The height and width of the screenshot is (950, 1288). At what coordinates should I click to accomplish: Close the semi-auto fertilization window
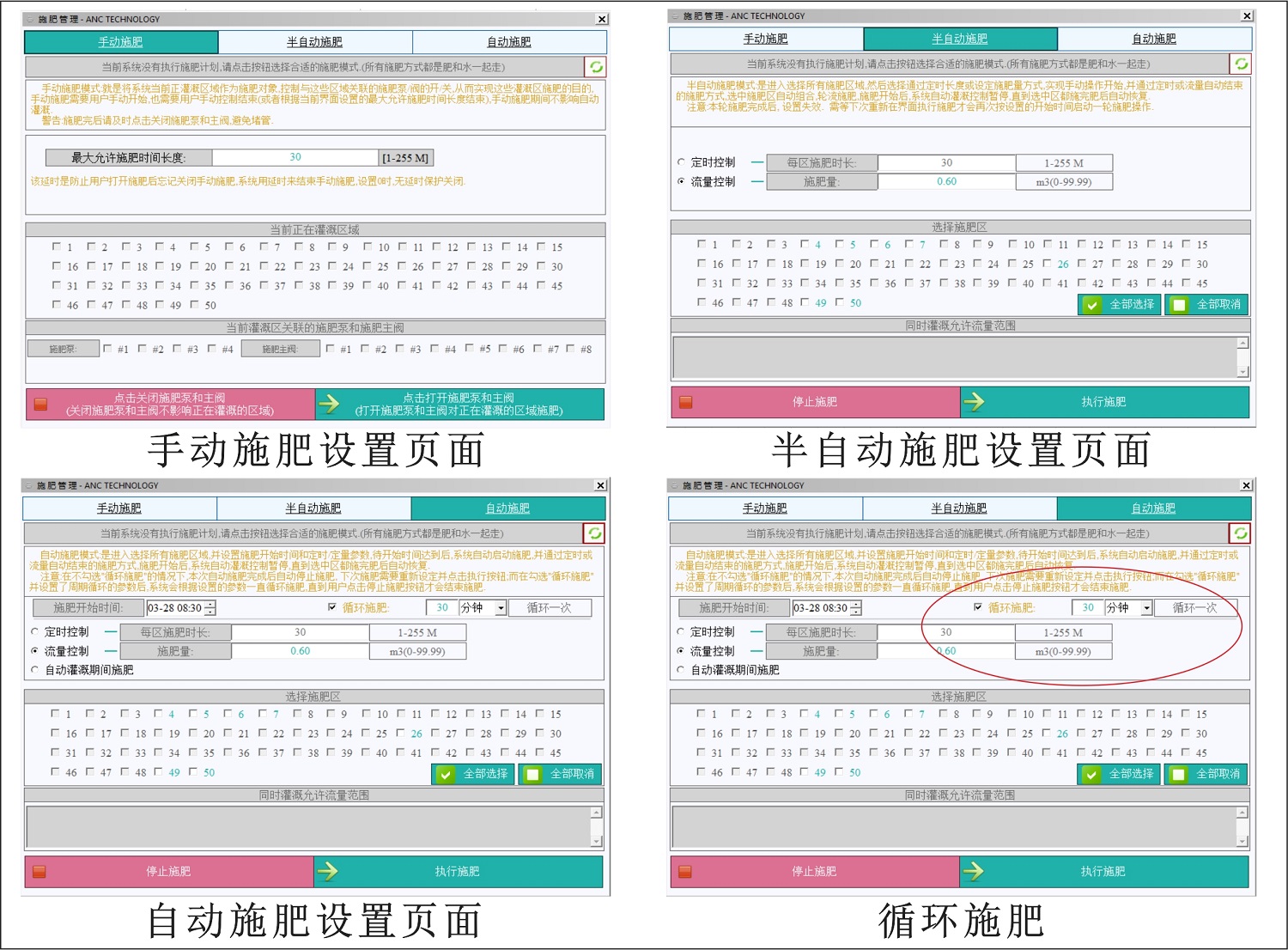(1247, 15)
